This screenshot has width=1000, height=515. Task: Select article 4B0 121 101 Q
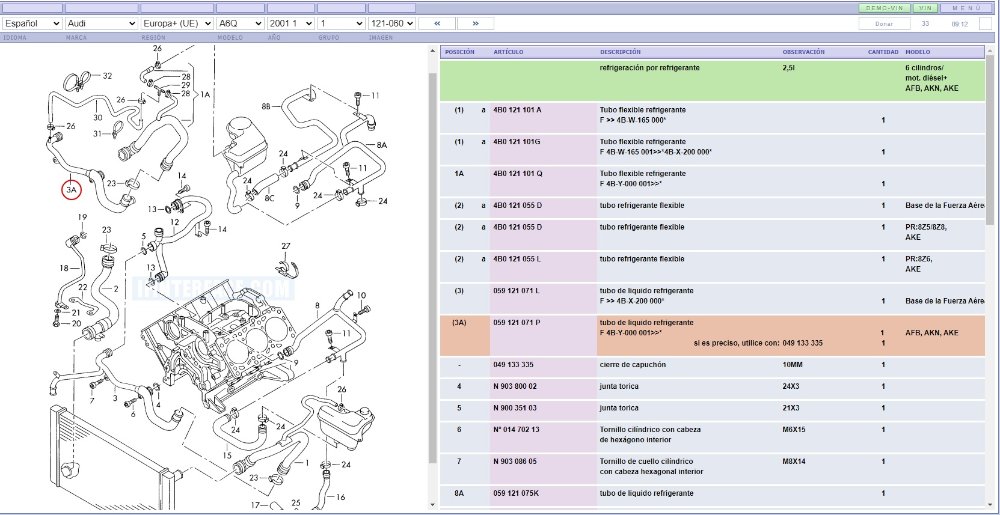[x=517, y=173]
